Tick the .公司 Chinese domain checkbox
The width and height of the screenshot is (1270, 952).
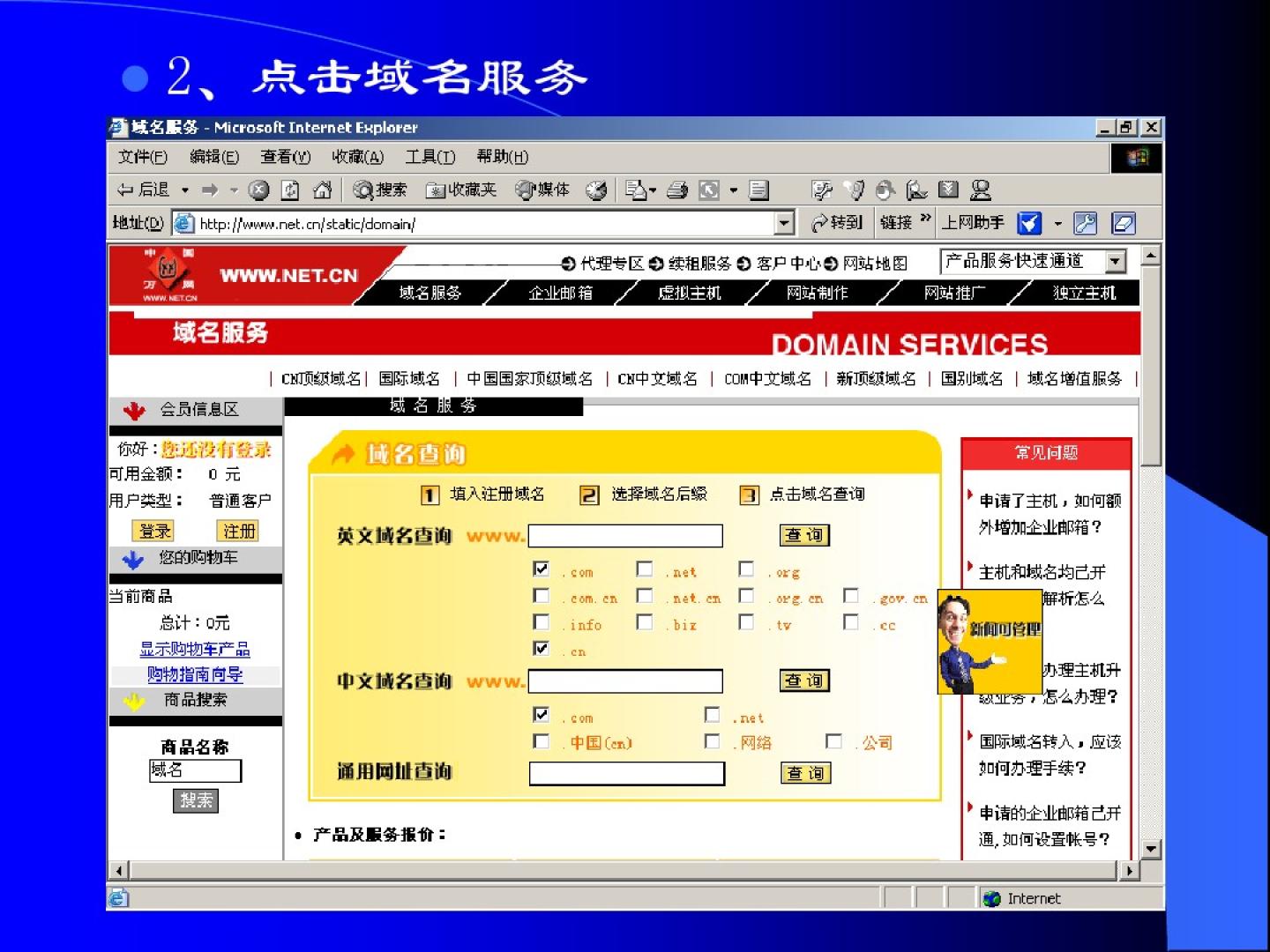833,741
